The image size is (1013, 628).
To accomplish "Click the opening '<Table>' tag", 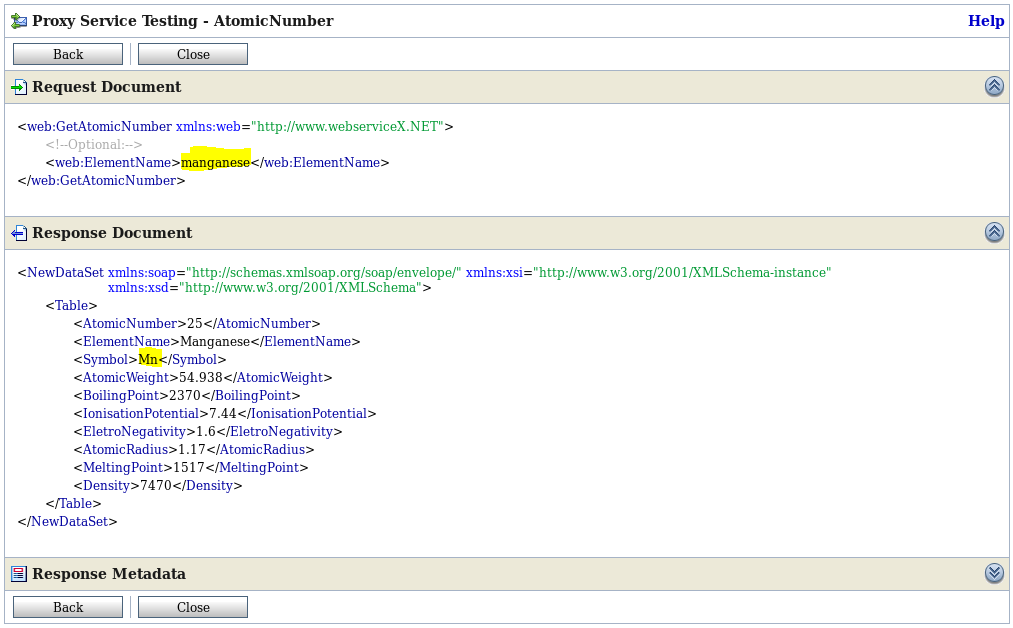I will coord(71,305).
